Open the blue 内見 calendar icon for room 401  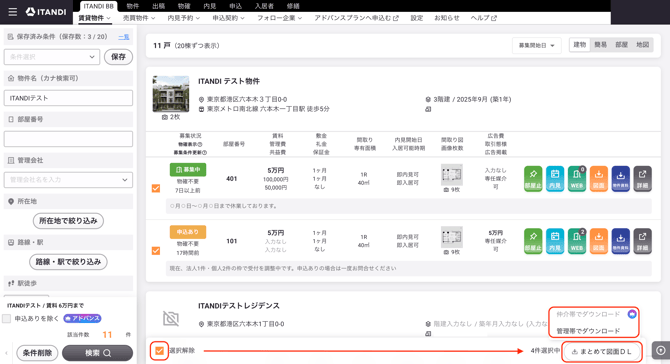(x=555, y=179)
